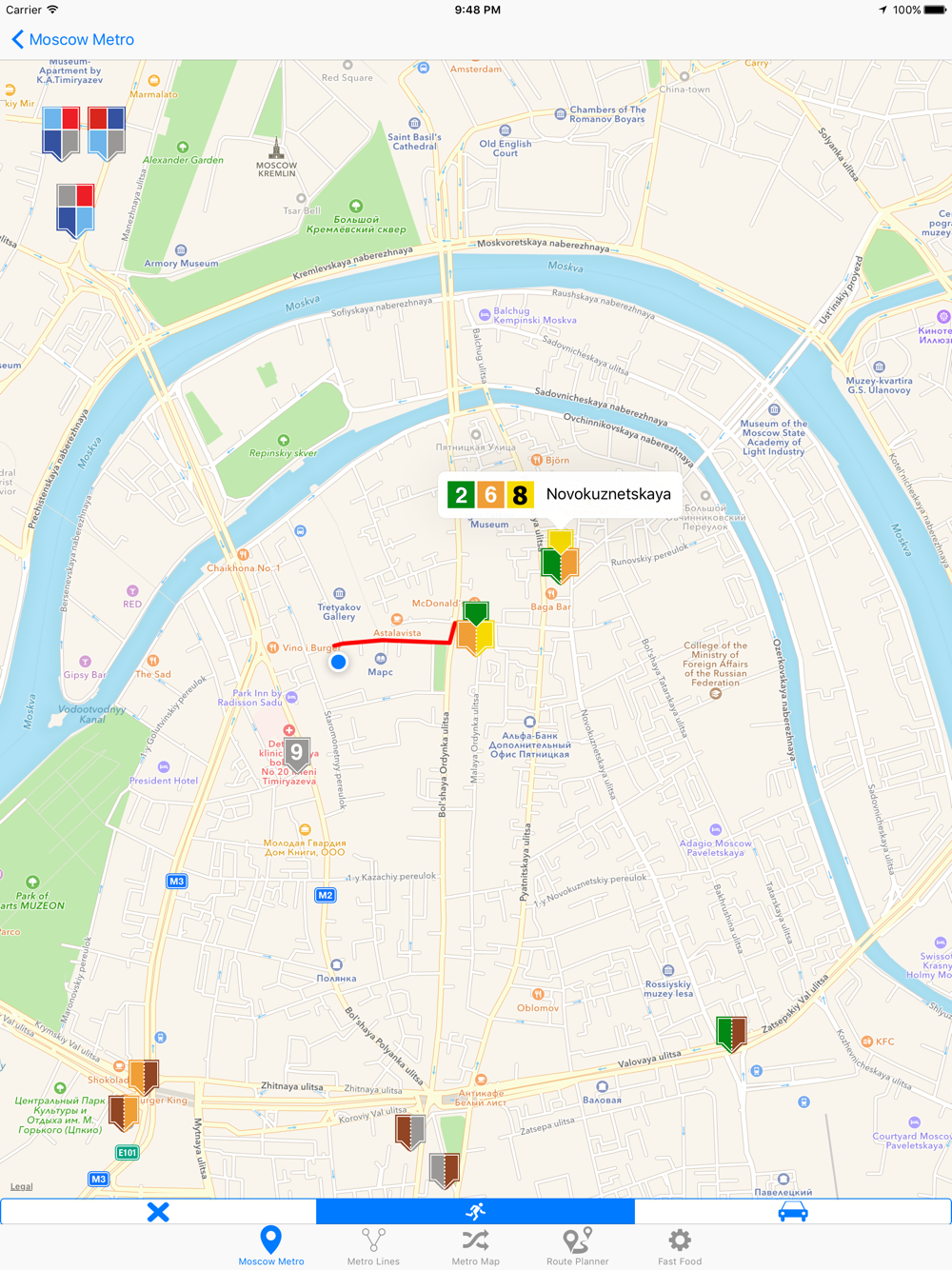
Task: Switch to car route mode
Action: pyautogui.click(x=793, y=1211)
